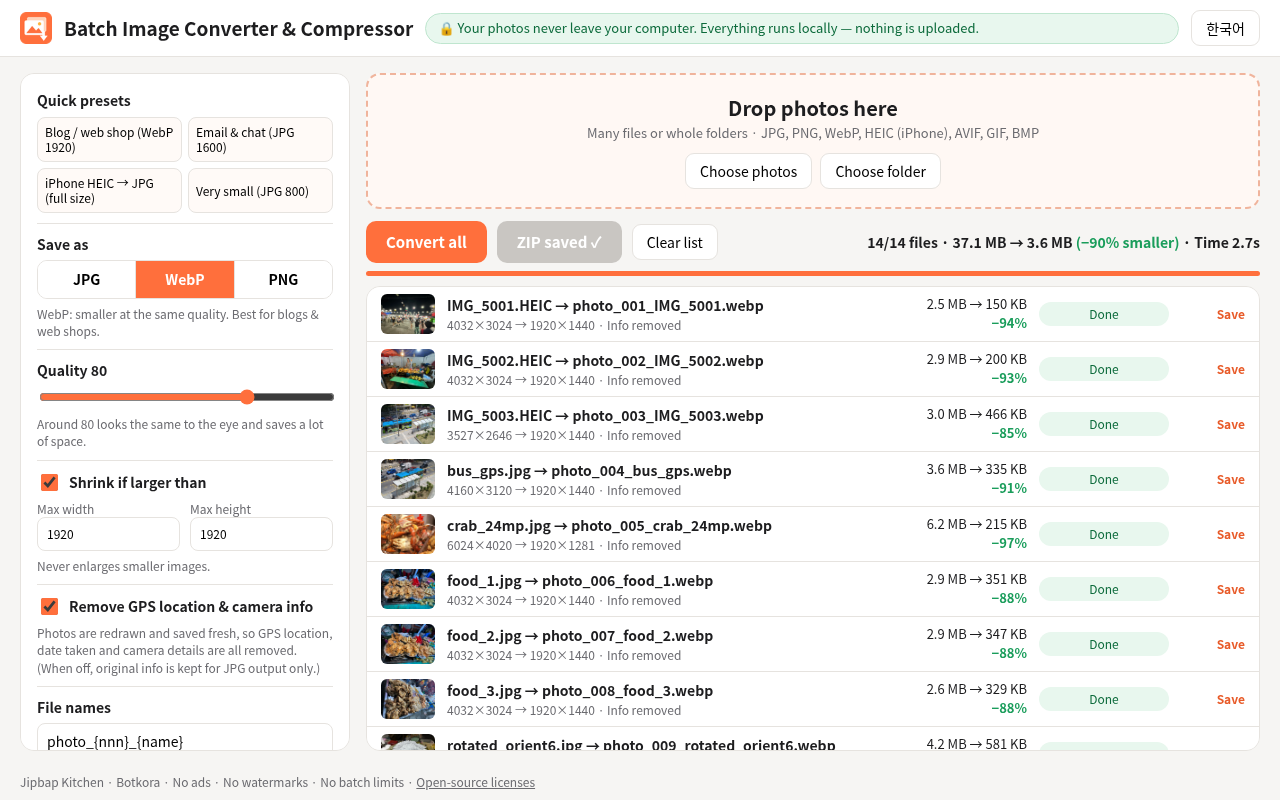Select iPhone HEIC to JPG full size preset
This screenshot has width=1280, height=800.
pos(109,190)
